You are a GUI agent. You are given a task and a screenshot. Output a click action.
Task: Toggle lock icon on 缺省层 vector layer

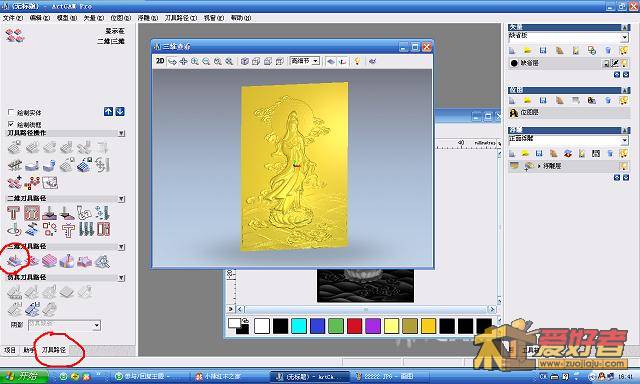pos(607,63)
